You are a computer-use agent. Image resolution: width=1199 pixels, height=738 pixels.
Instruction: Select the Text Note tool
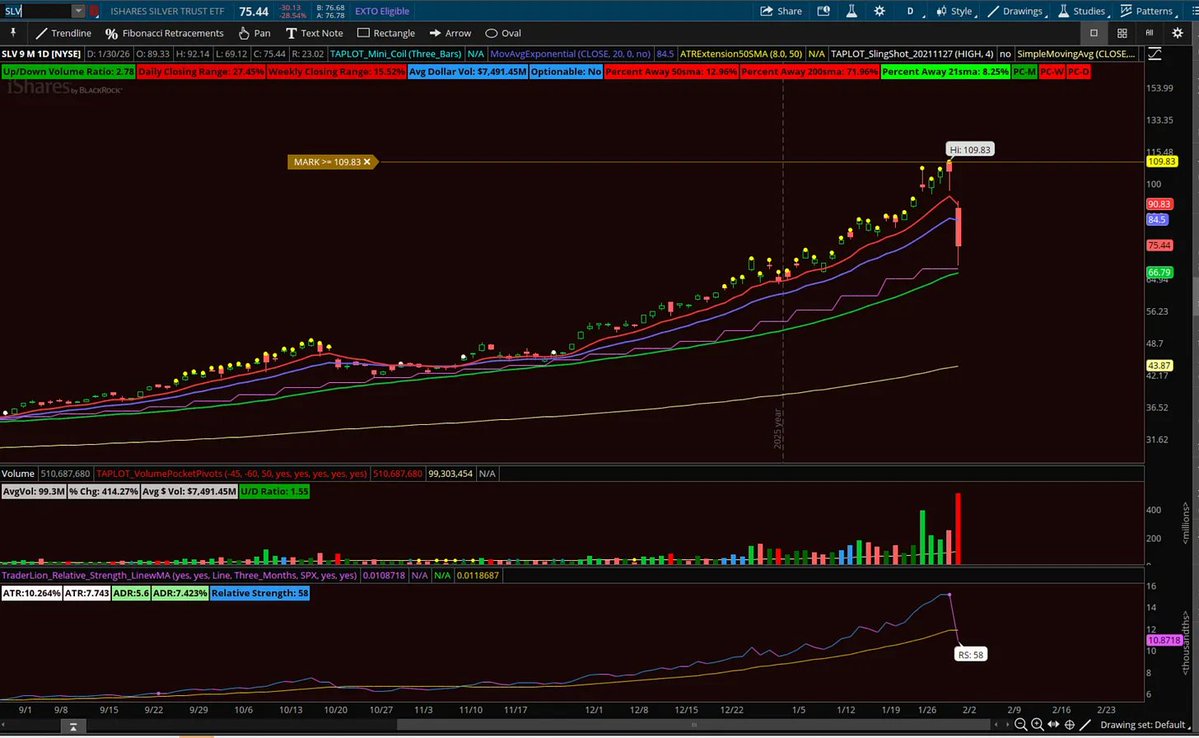click(x=314, y=33)
